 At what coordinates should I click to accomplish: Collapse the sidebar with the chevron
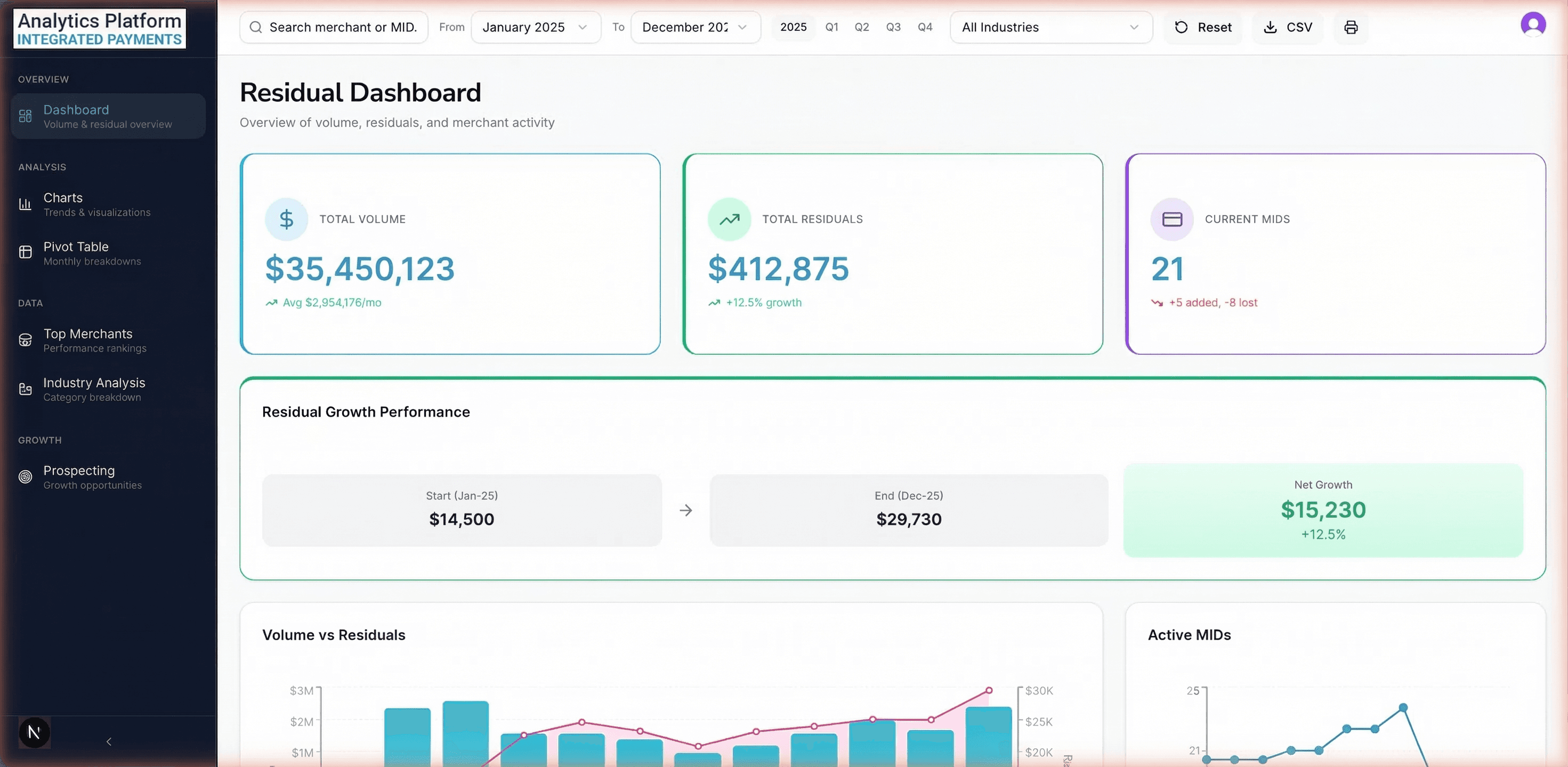(x=109, y=741)
